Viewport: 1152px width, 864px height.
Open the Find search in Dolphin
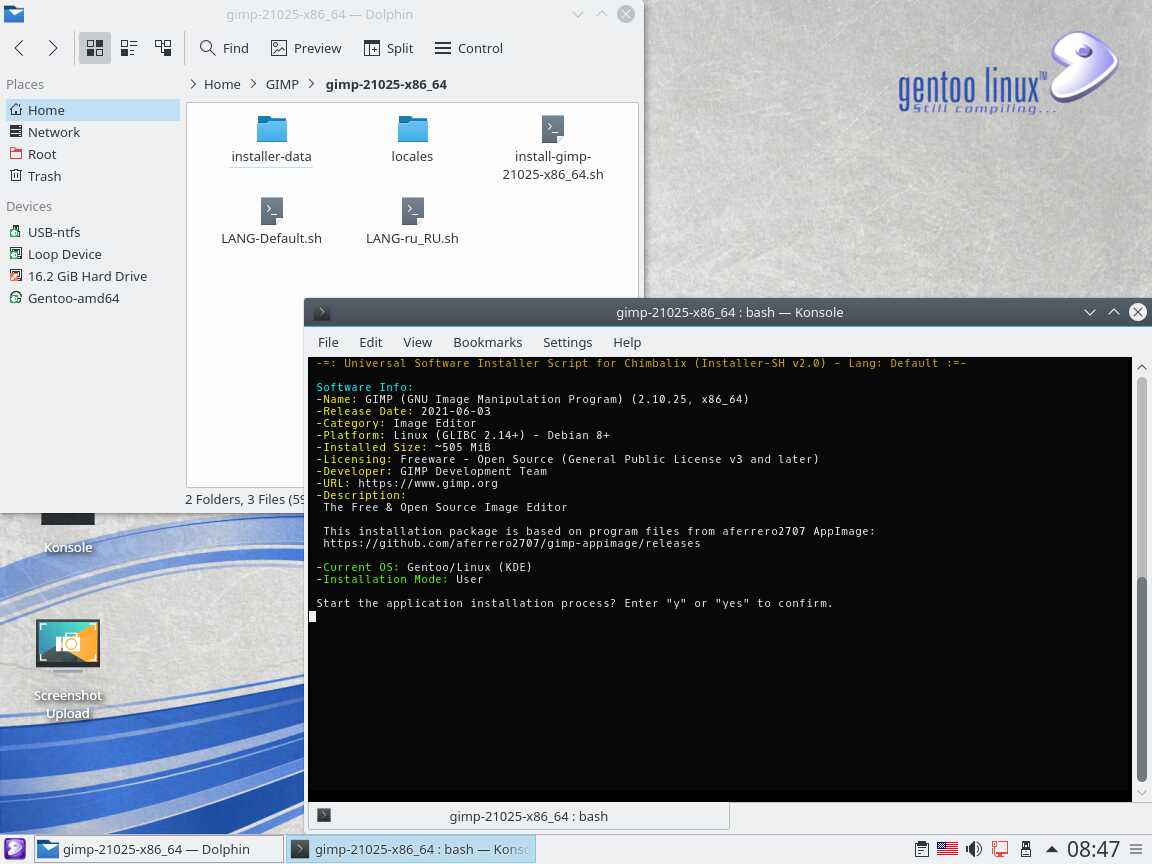tap(224, 48)
